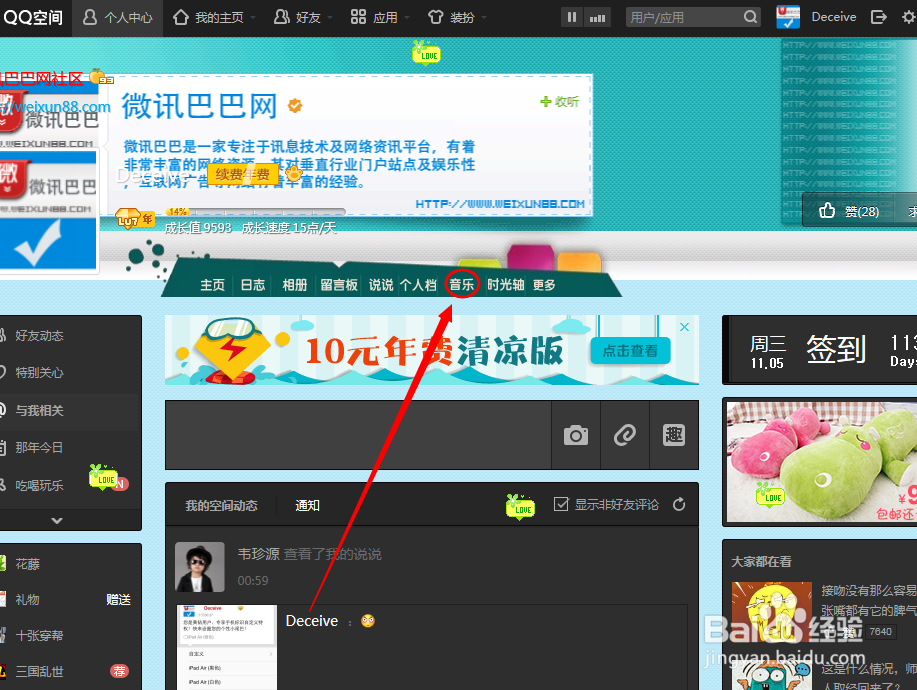
Task: Click the status post text box
Action: tap(358, 435)
